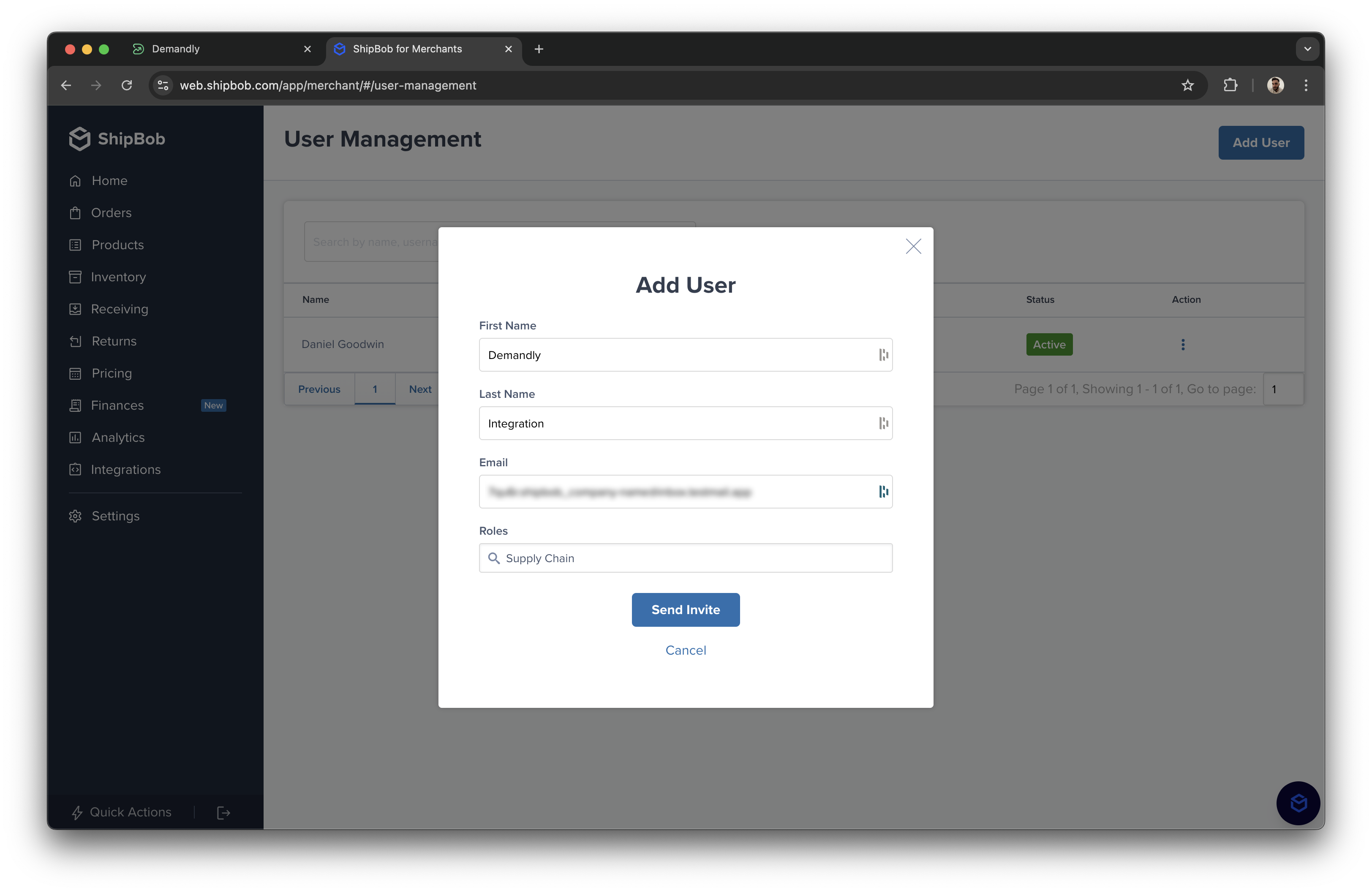This screenshot has height=892, width=1372.
Task: Open Chrome's three-dot menu
Action: point(1306,85)
